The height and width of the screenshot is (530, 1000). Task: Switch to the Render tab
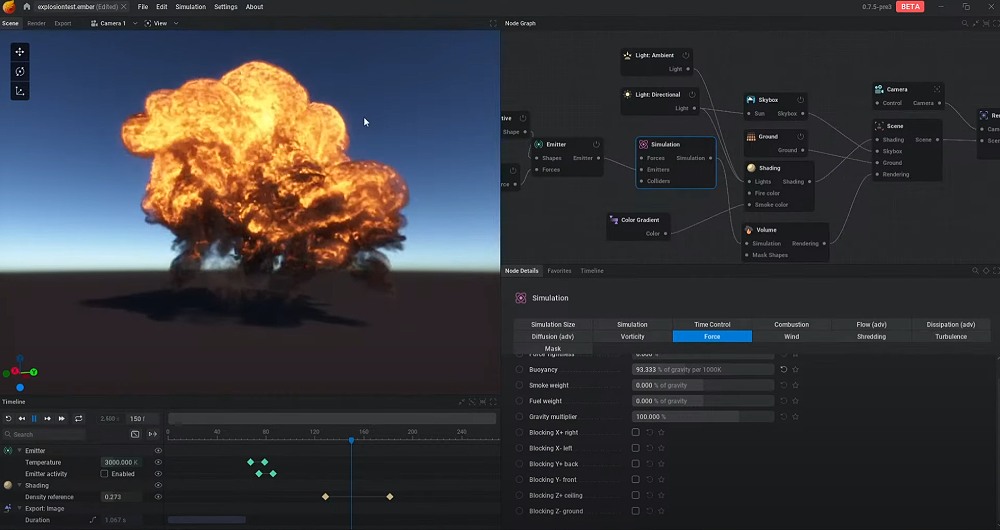click(36, 23)
